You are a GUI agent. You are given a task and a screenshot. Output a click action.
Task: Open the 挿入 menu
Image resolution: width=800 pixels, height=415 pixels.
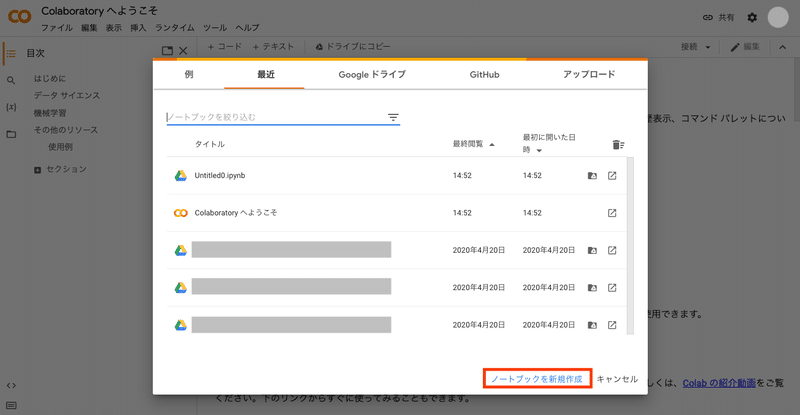[x=138, y=28]
